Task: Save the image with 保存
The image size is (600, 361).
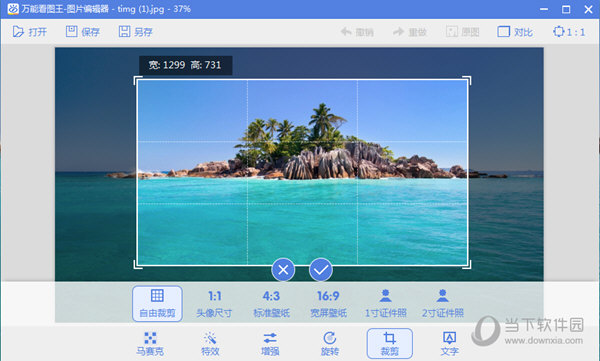Action: [x=83, y=31]
